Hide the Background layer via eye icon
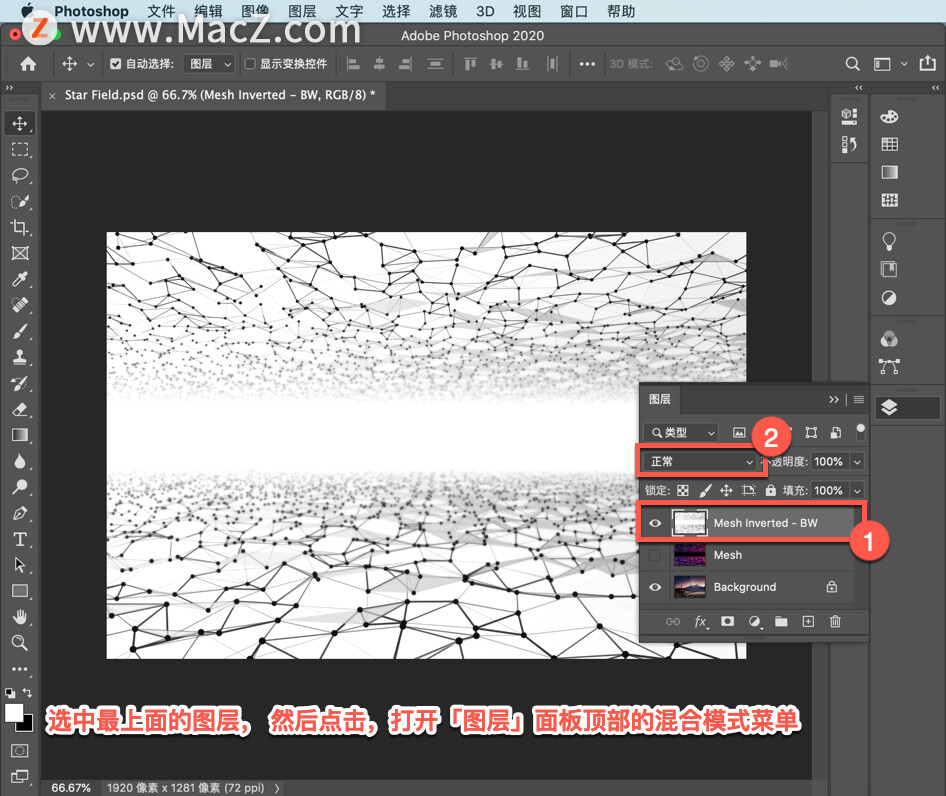Viewport: 946px width, 796px height. point(655,587)
